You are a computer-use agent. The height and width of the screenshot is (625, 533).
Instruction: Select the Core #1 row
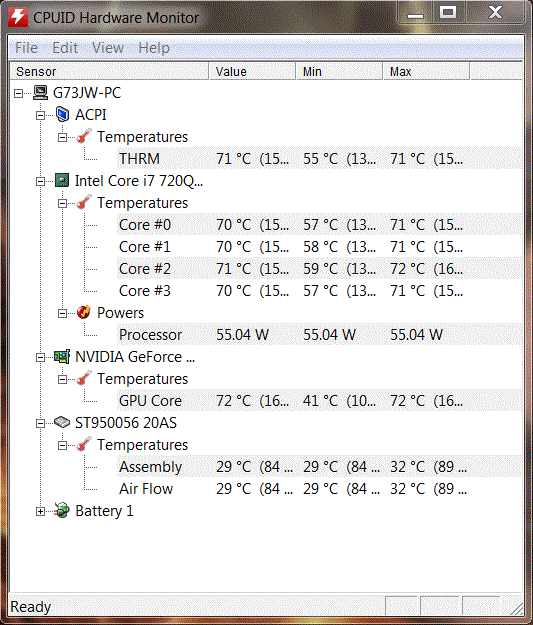click(320, 247)
